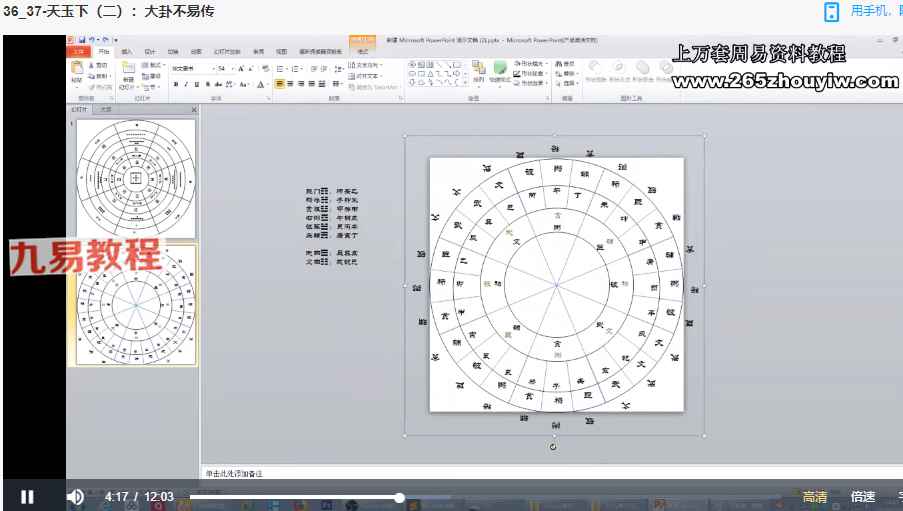The width and height of the screenshot is (903, 511).
Task: Click the Paste icon in the ribbon
Action: click(x=78, y=73)
